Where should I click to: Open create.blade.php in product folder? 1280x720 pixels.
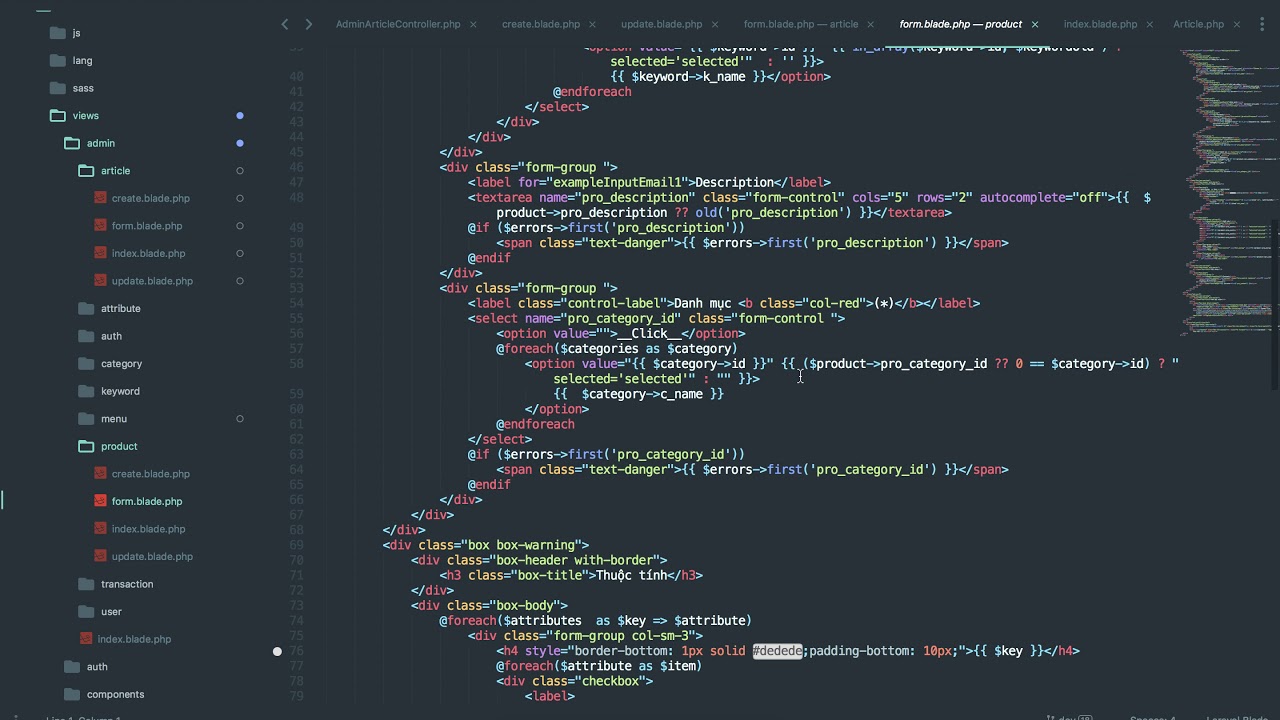151,474
